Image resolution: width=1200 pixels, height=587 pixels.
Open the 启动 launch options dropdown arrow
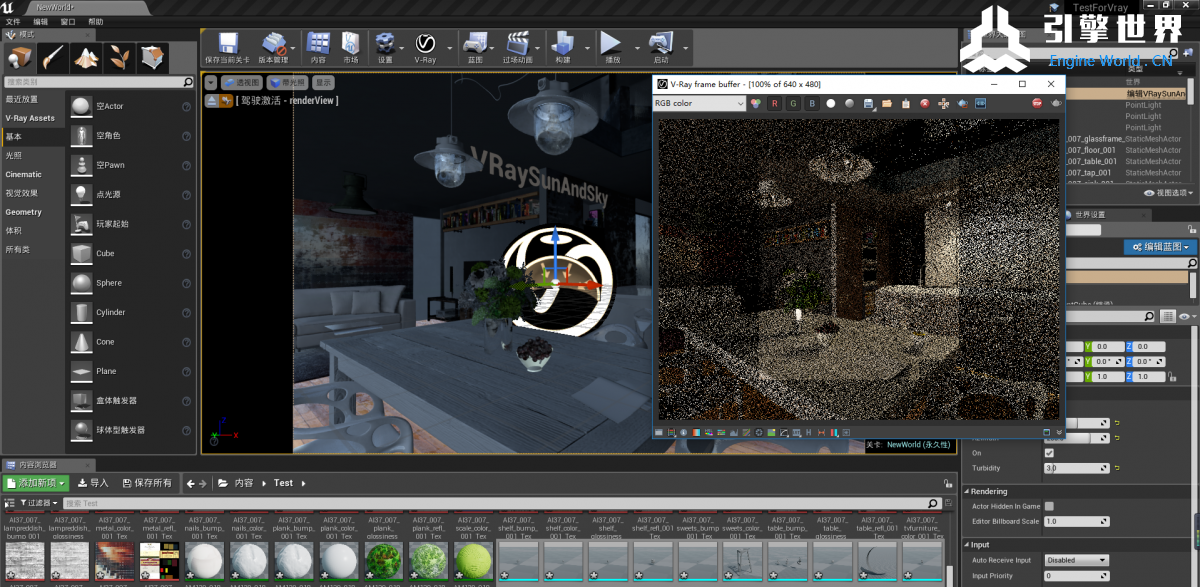click(684, 47)
